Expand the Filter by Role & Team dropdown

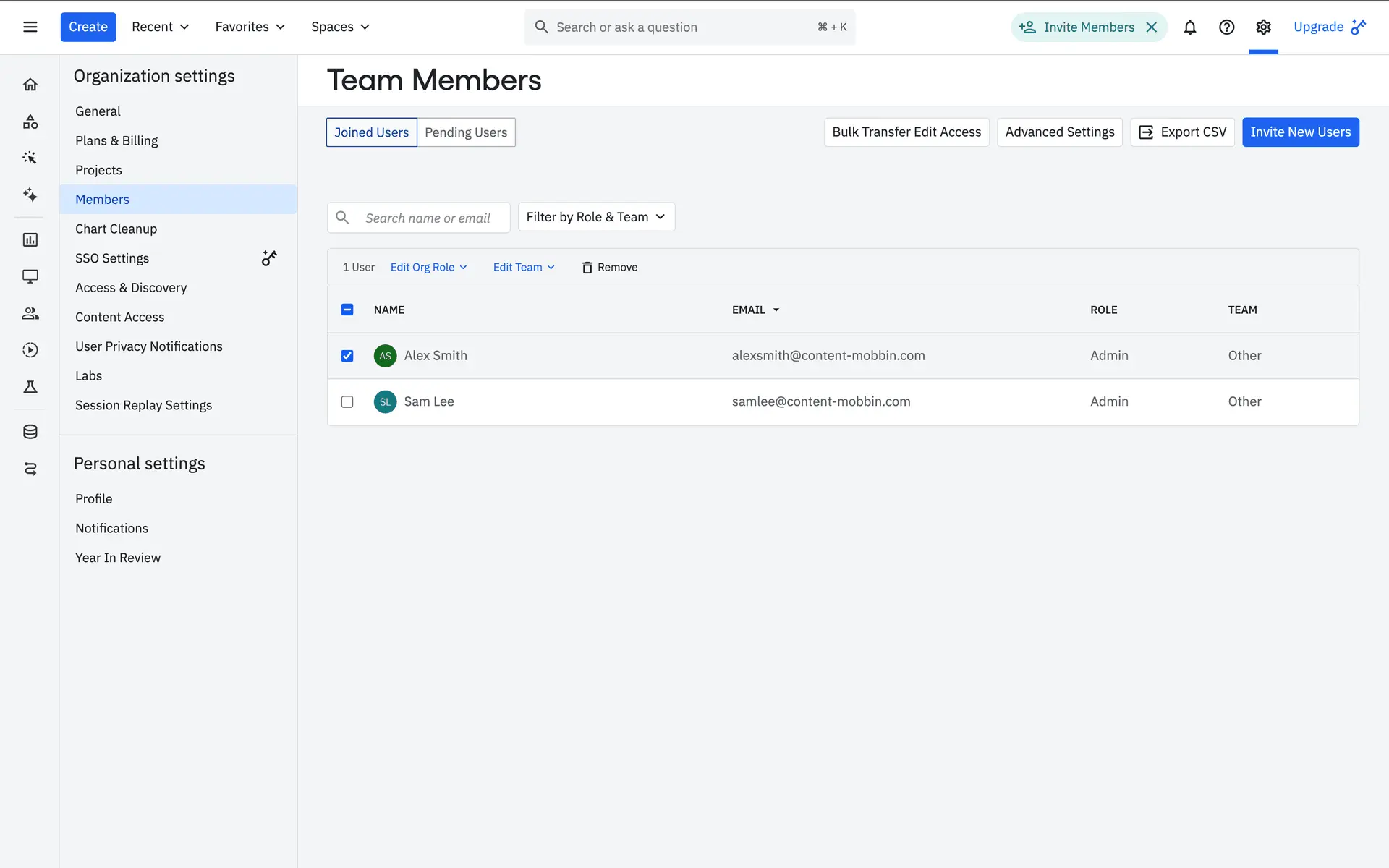coord(596,217)
